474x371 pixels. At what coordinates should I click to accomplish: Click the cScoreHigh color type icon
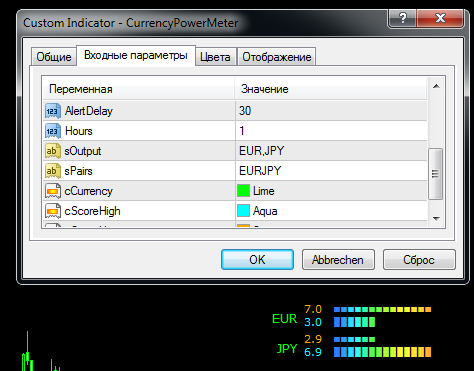(53, 211)
